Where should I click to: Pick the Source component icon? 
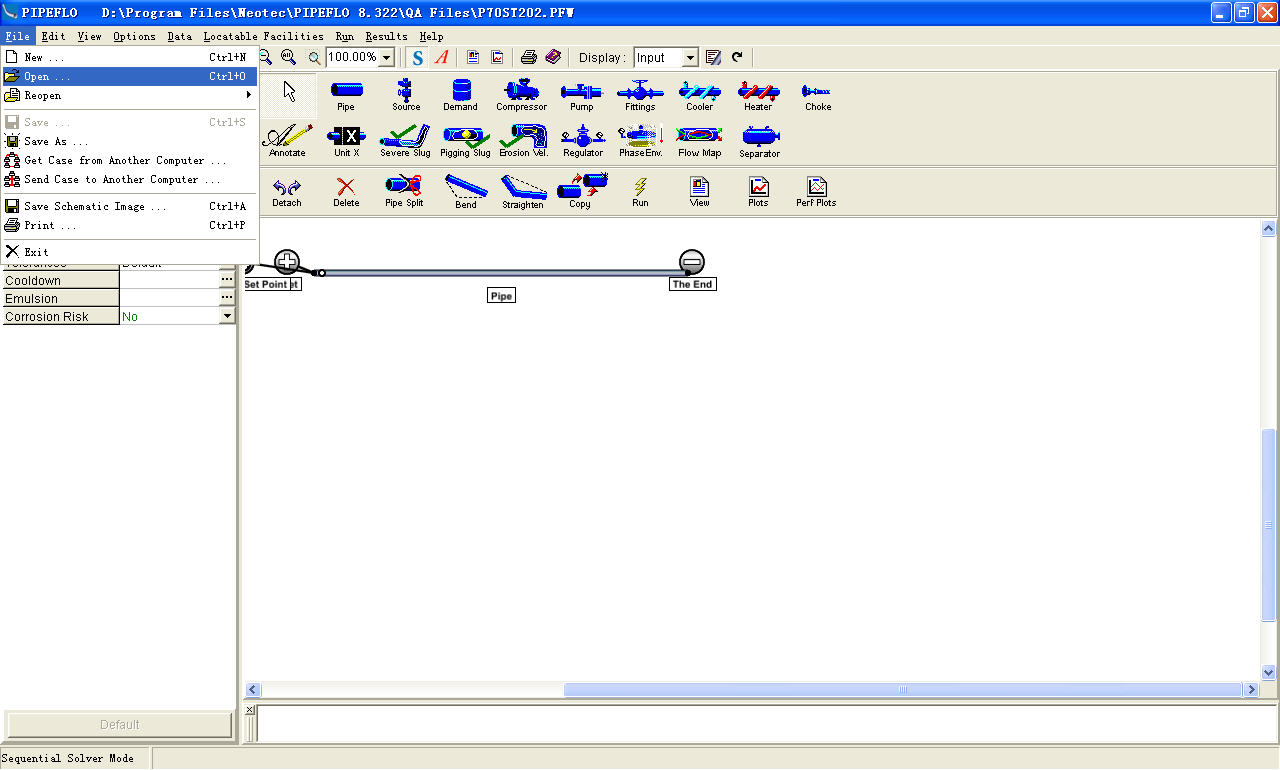click(x=406, y=95)
